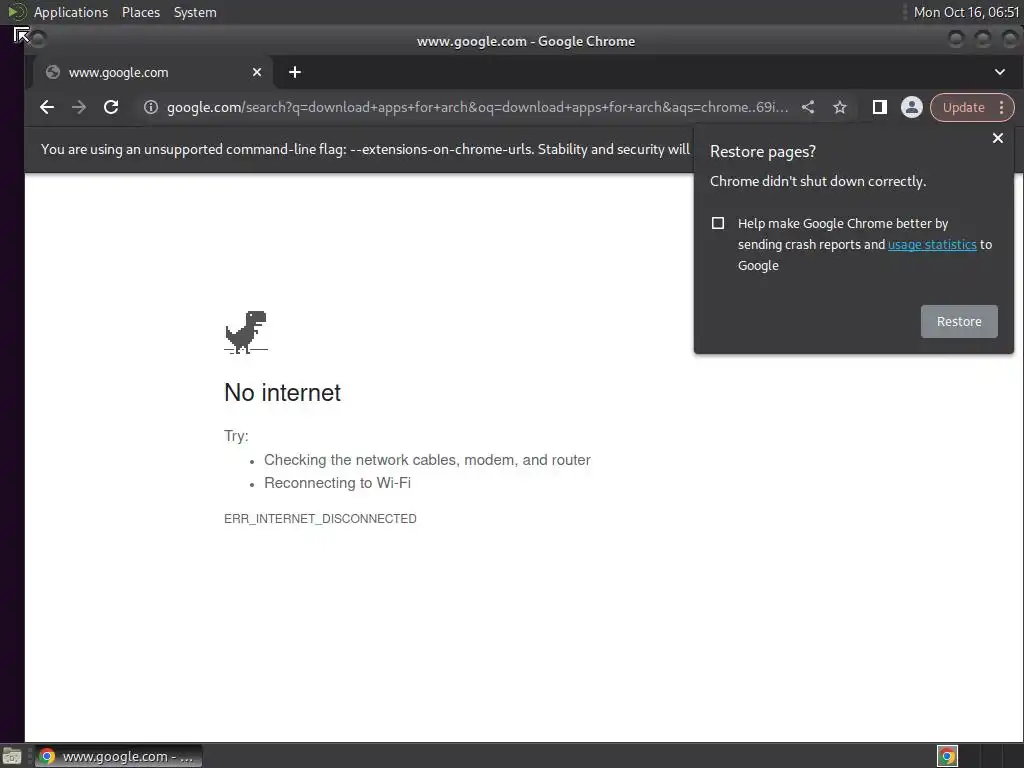Click the unsupported command-line flag warning text

point(365,149)
